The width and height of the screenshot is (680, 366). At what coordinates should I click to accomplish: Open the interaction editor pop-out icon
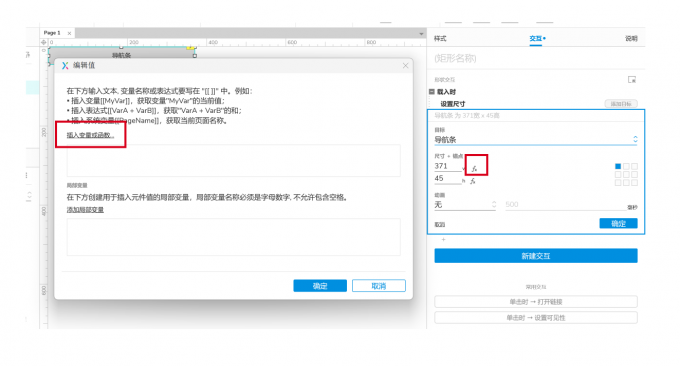(x=632, y=79)
